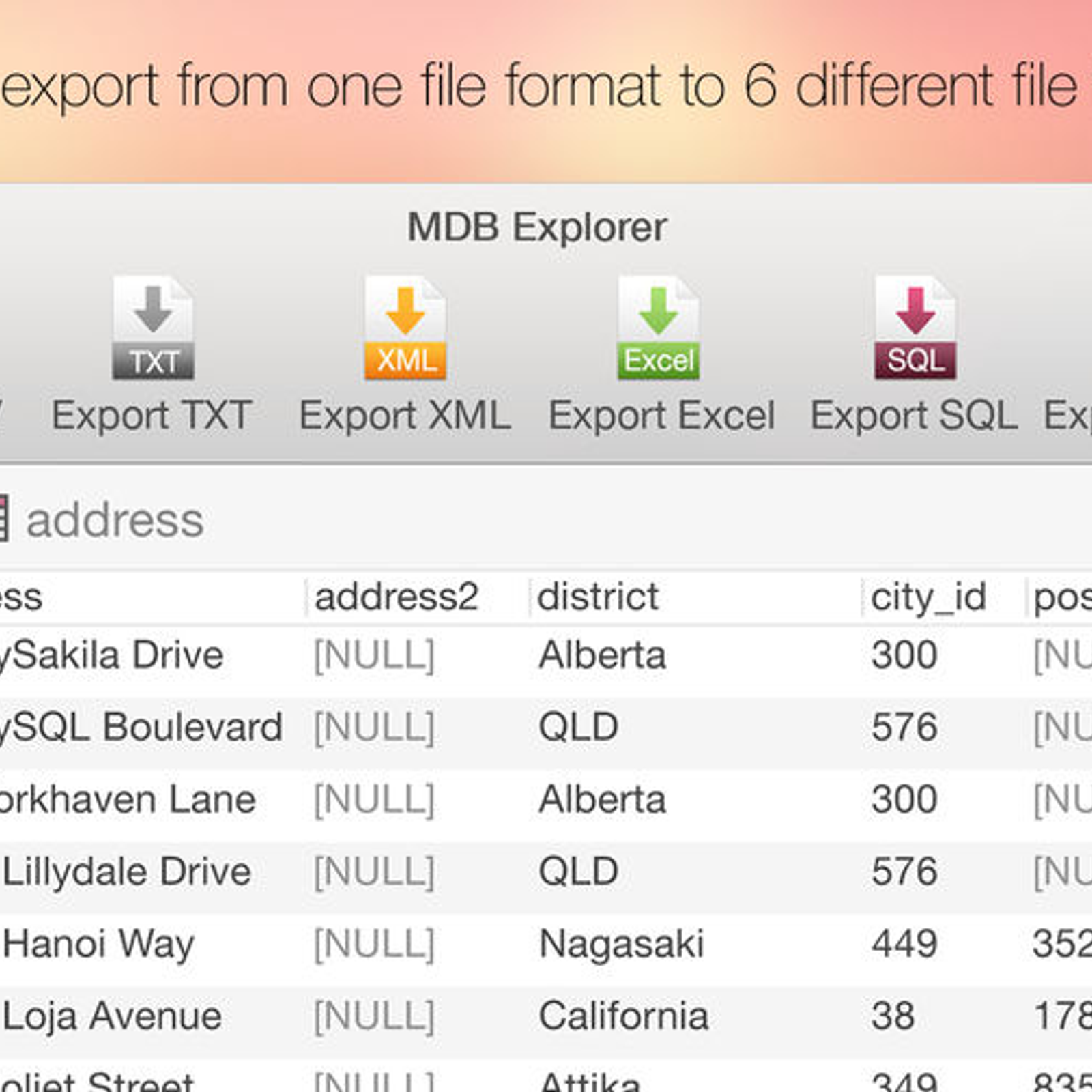This screenshot has width=1092, height=1092.
Task: Click the MDB Explorer window title
Action: click(537, 228)
